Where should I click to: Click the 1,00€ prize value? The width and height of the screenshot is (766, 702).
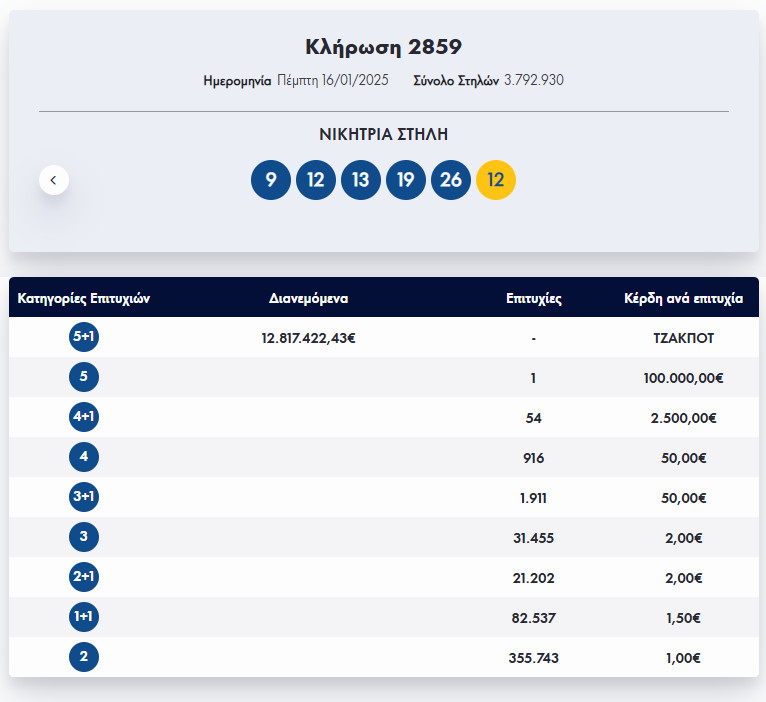pos(683,659)
